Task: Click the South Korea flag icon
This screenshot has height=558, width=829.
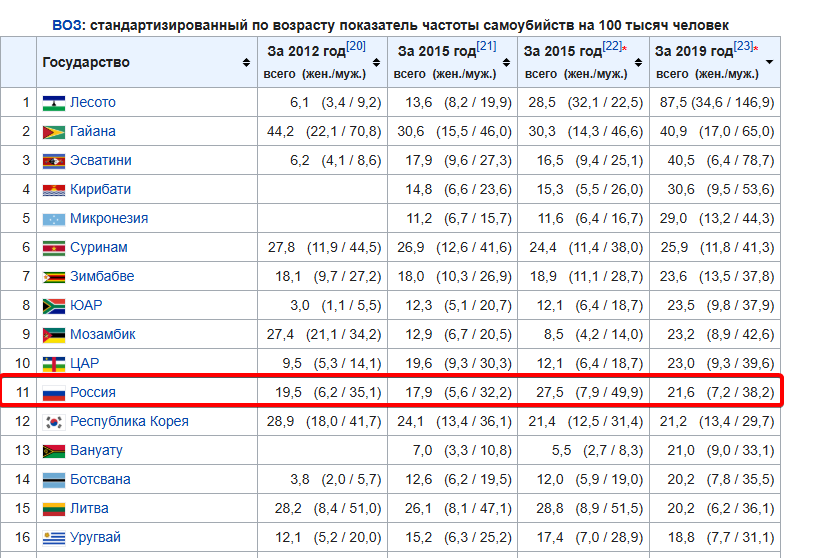Action: click(53, 422)
